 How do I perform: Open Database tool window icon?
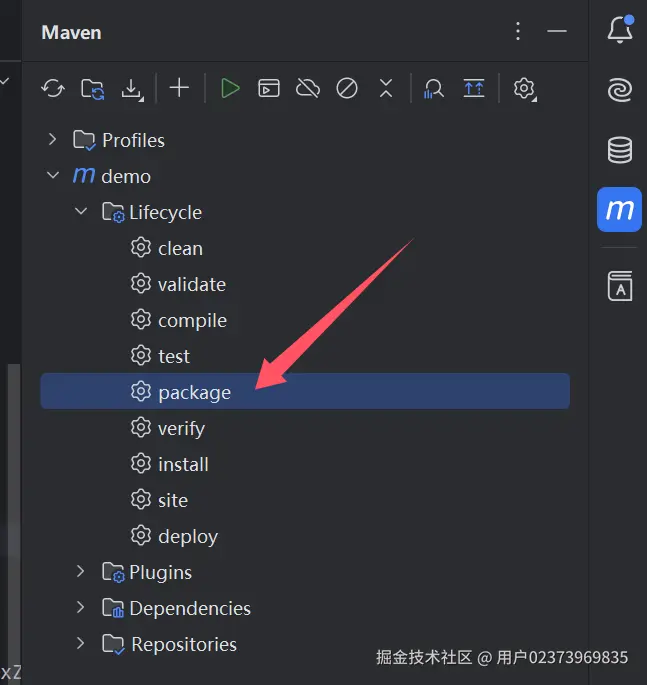[x=619, y=150]
